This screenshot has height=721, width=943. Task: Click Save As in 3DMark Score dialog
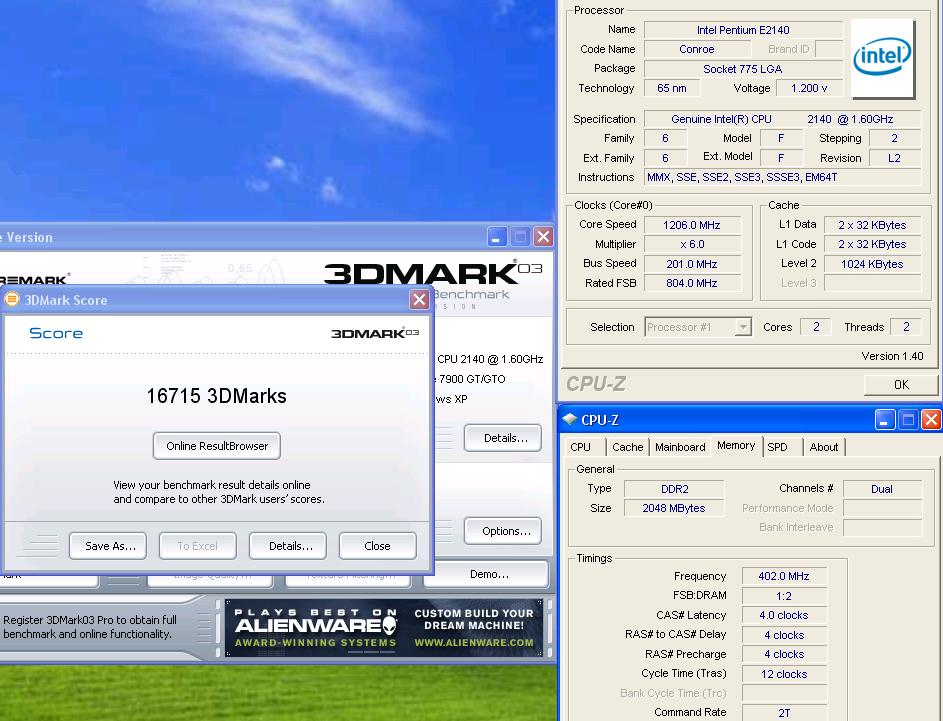point(108,545)
